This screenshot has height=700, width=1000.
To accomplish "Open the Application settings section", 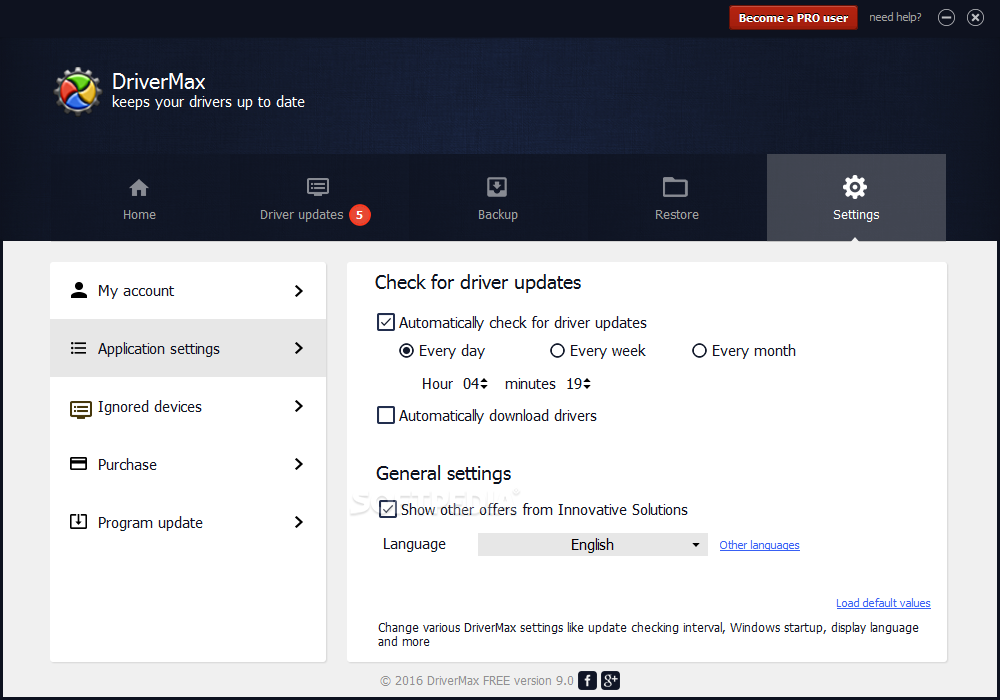I will pyautogui.click(x=188, y=348).
